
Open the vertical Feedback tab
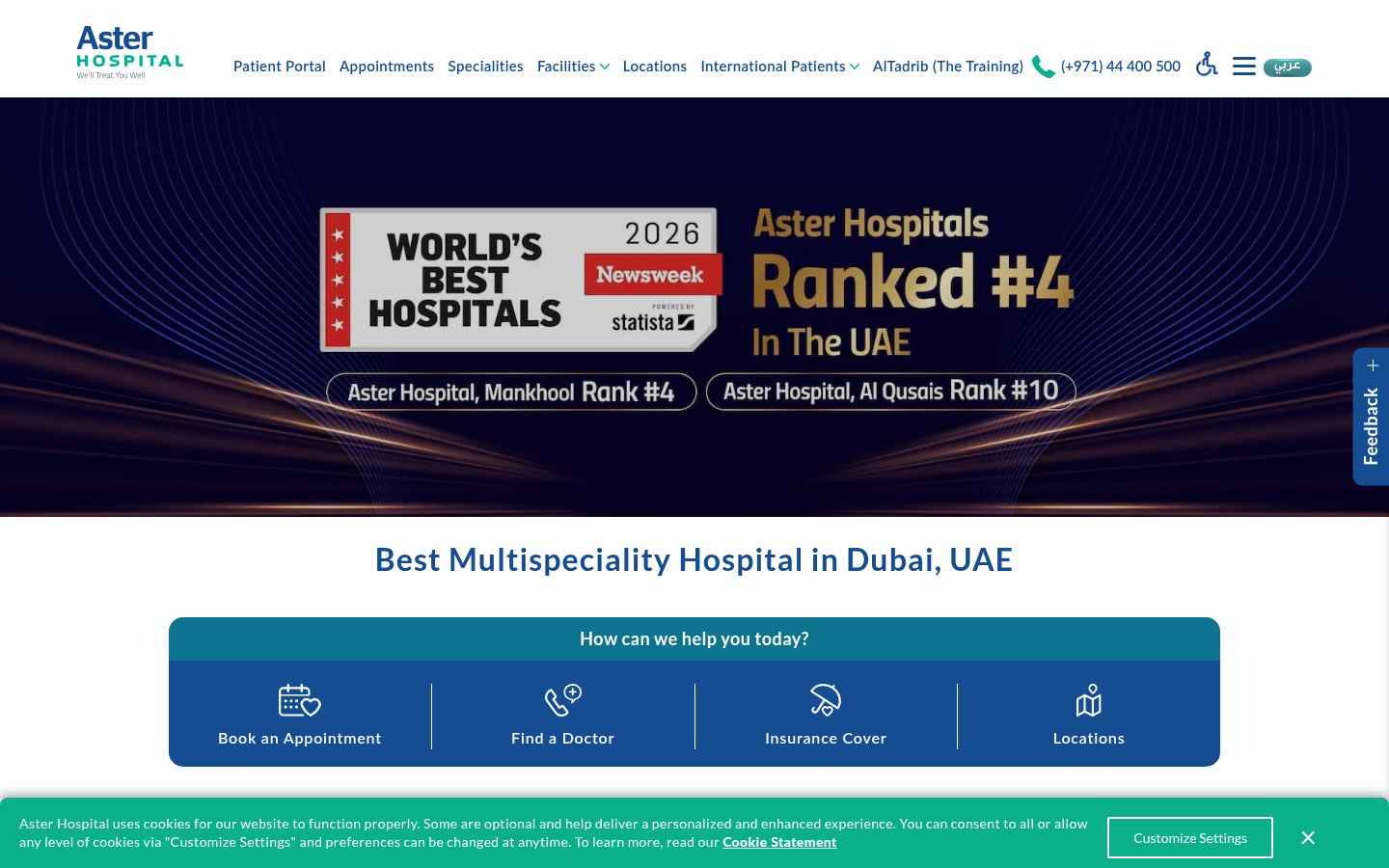[x=1371, y=417]
